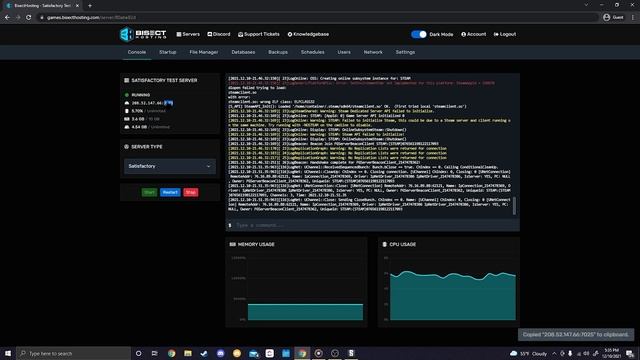The image size is (640, 360).
Task: Expand the Satisfactory server type dropdown
Action: point(170,166)
